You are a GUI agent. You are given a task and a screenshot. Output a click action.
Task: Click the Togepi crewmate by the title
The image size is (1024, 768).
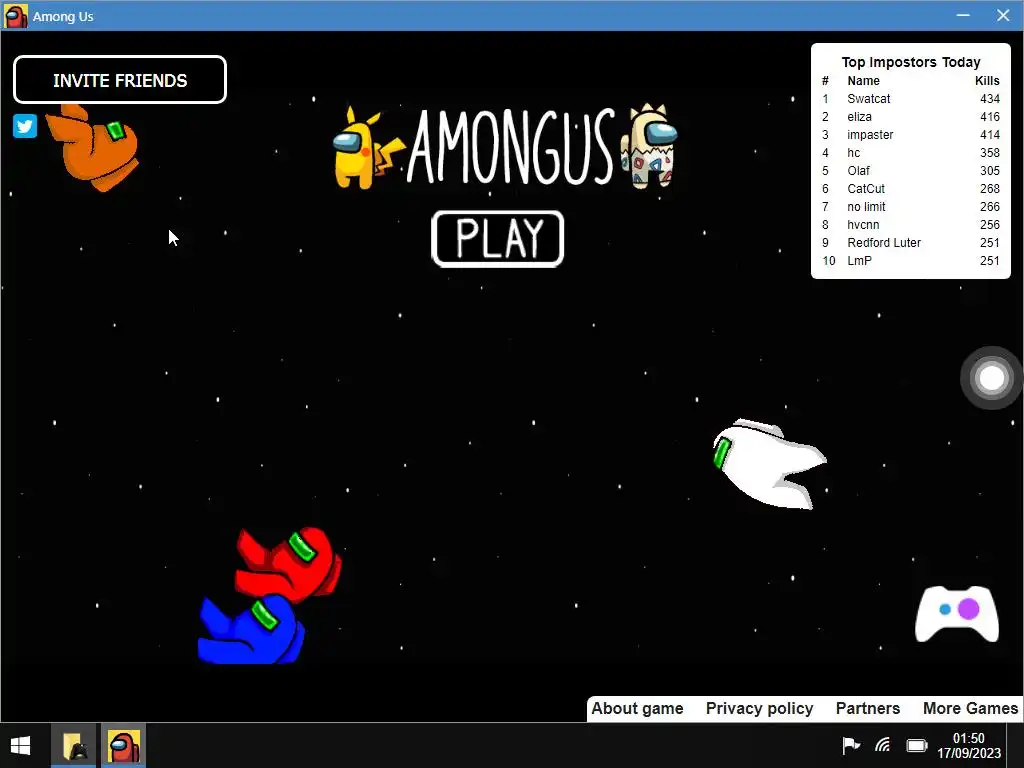[648, 146]
